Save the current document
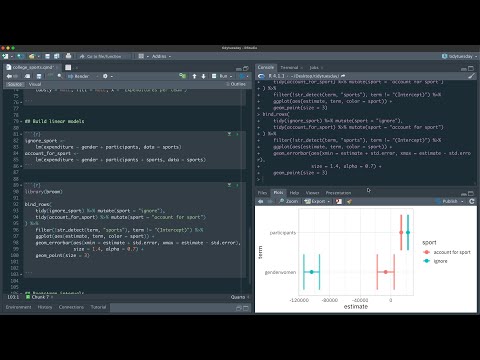Viewport: 480px width, 360px height. pyautogui.click(x=39, y=76)
